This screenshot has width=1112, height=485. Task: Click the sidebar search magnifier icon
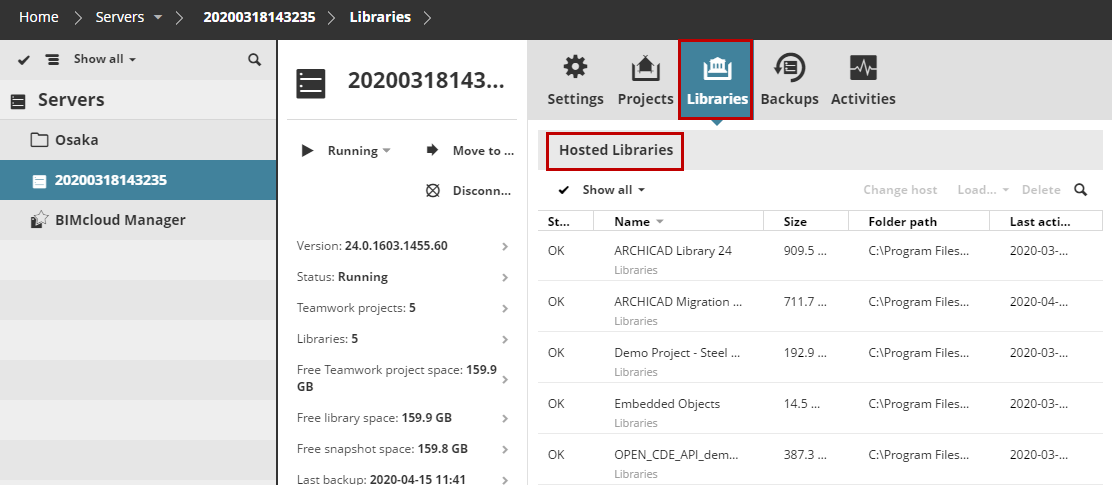(255, 60)
